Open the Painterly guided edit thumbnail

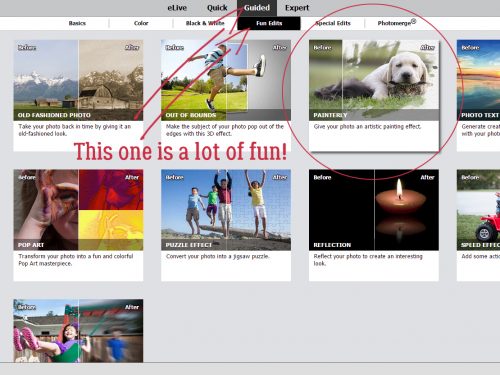(374, 80)
